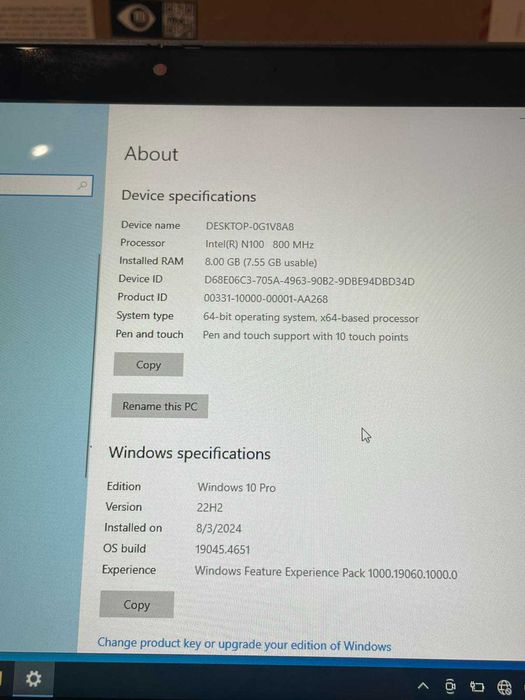Open the network globe tray icon

point(504,687)
